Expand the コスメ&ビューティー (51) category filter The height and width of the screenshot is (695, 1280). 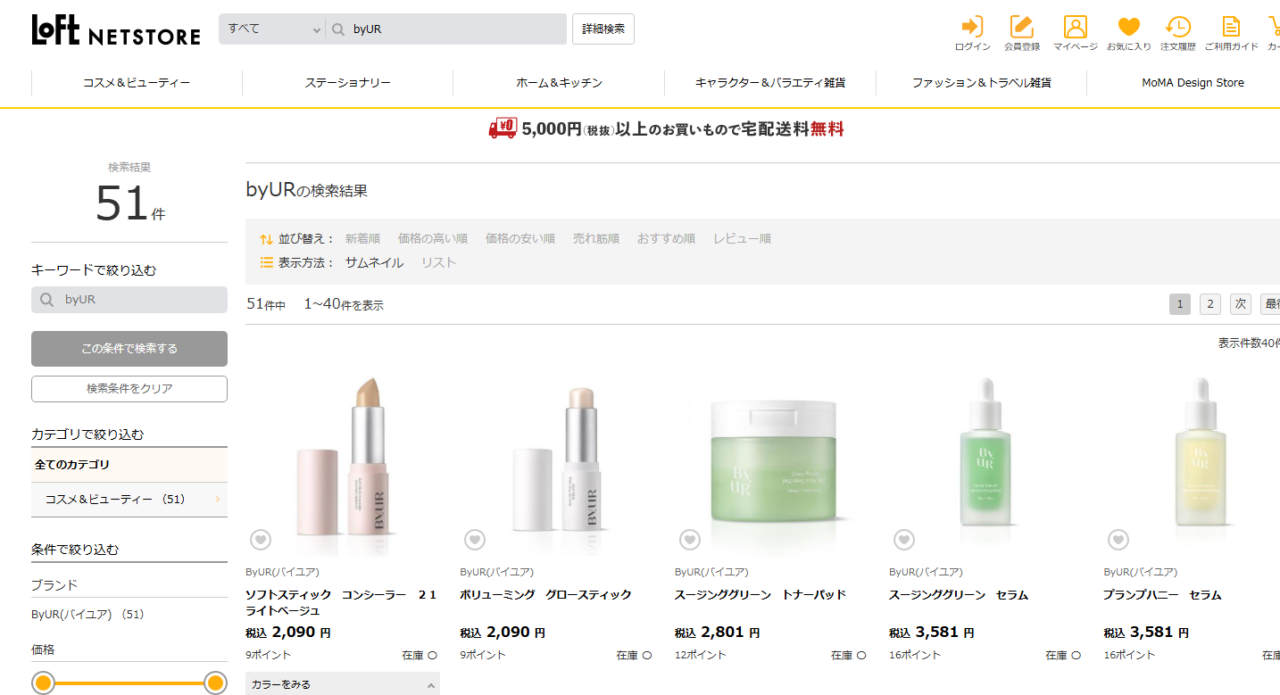click(x=129, y=499)
